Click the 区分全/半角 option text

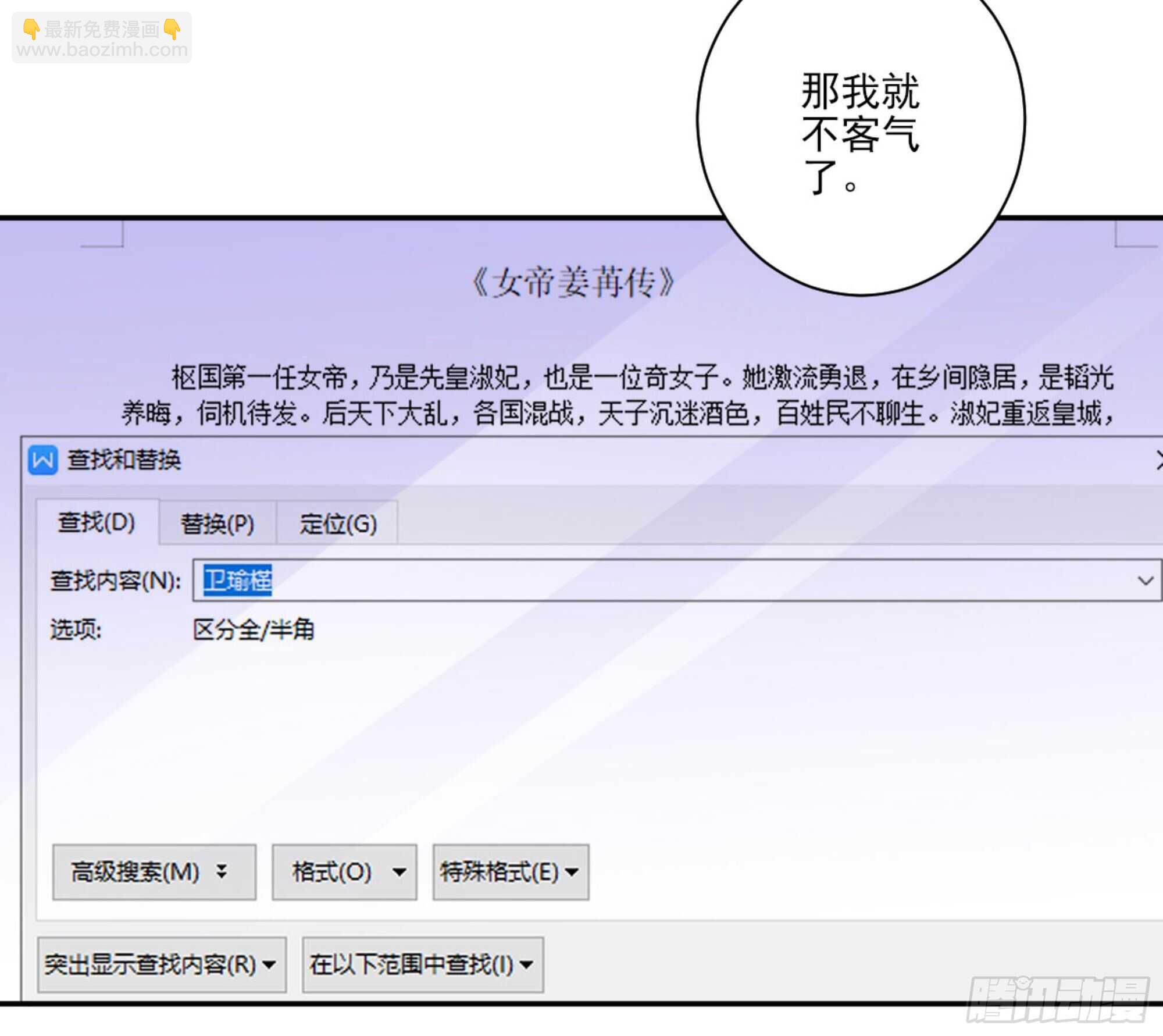[x=254, y=629]
